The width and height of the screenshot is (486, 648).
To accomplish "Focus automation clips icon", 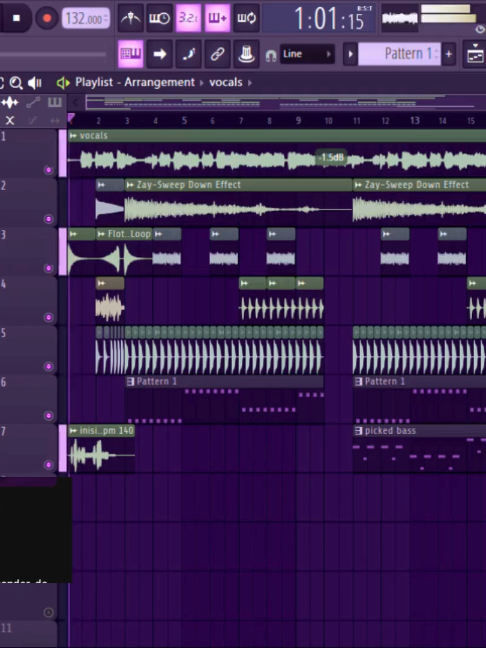I will 33,102.
